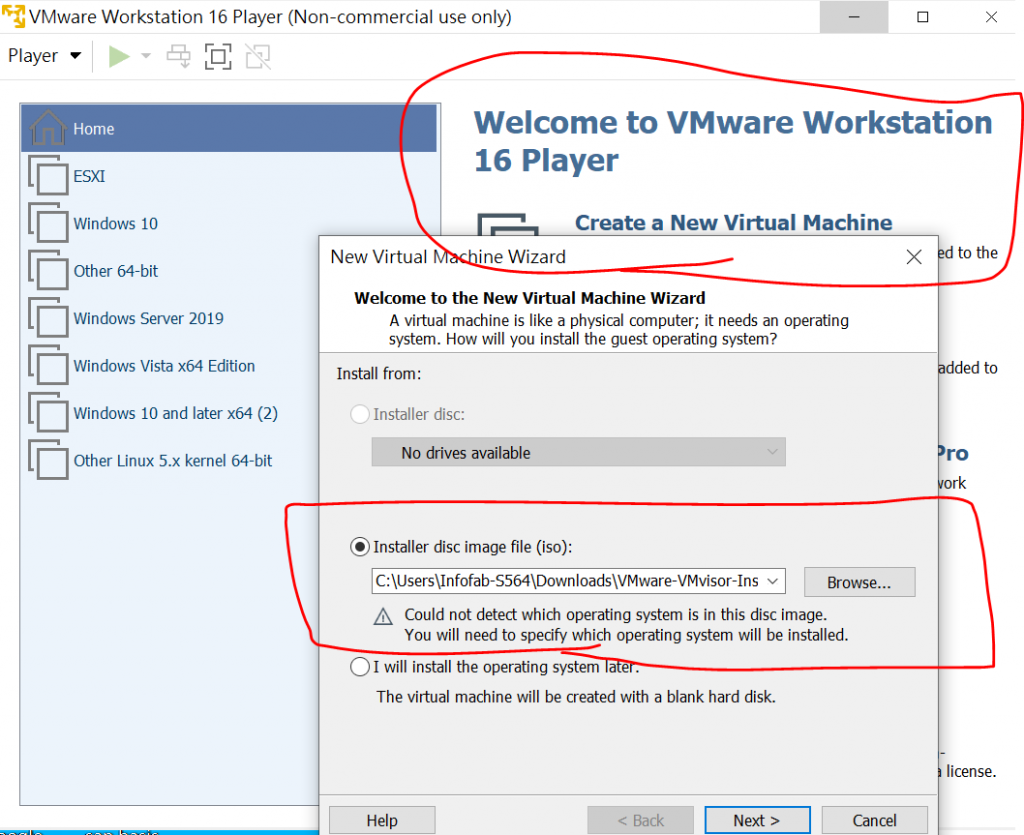This screenshot has width=1024, height=835.
Task: Click the warning triangle icon
Action: 383,616
